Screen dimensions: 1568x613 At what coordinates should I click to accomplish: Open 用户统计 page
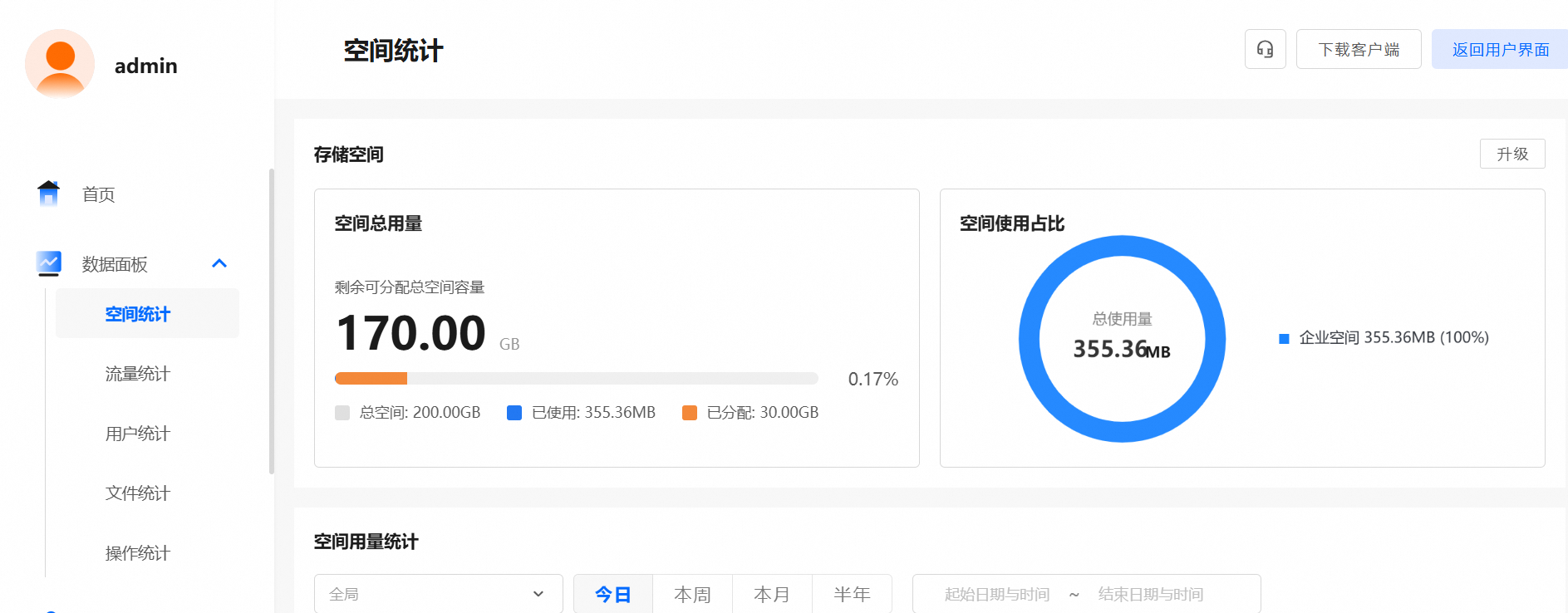coord(138,434)
